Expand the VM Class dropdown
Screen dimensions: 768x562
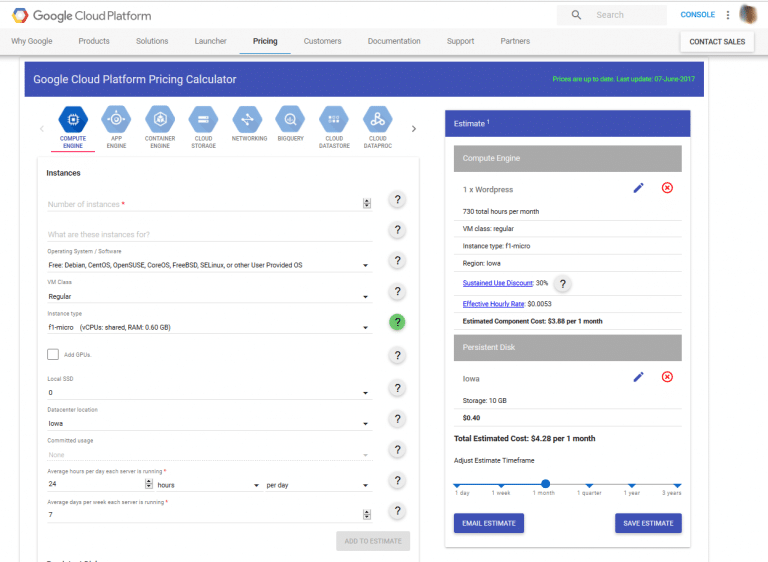click(210, 296)
